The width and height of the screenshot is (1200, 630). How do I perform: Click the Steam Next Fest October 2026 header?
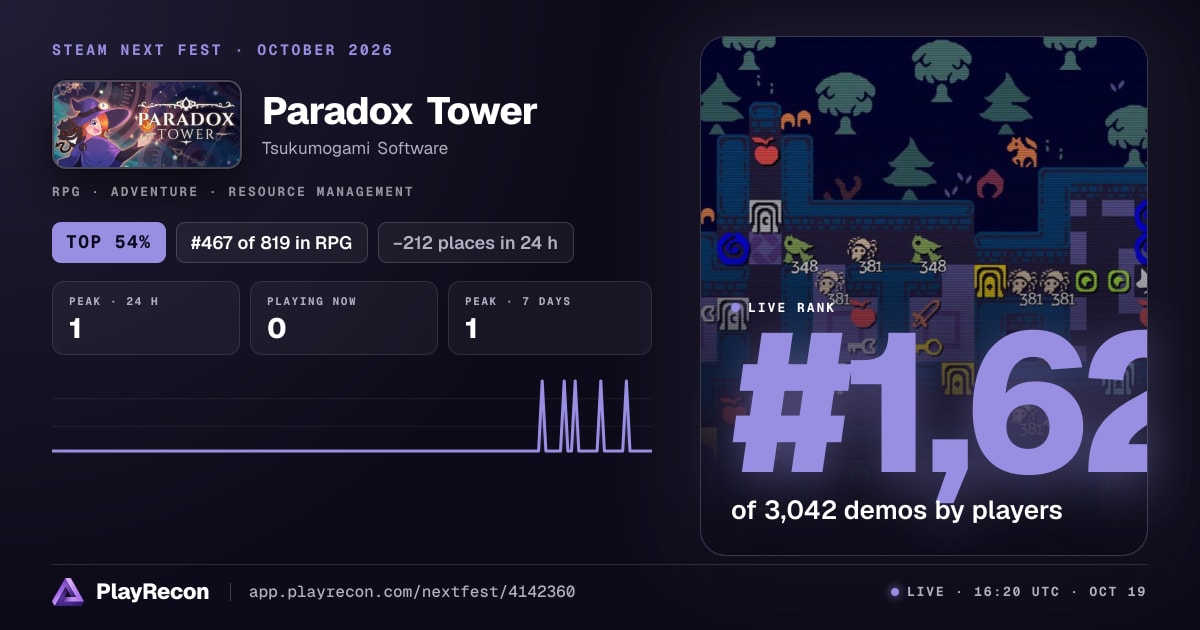pos(222,50)
